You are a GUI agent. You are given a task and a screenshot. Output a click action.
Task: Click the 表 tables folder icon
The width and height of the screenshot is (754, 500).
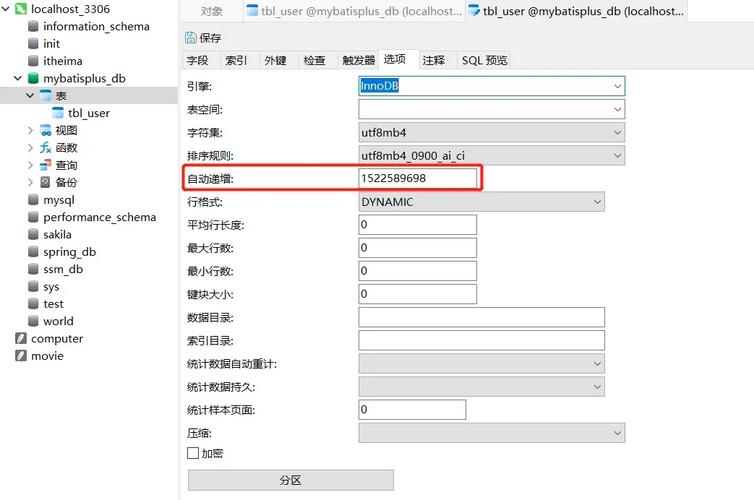point(46,95)
